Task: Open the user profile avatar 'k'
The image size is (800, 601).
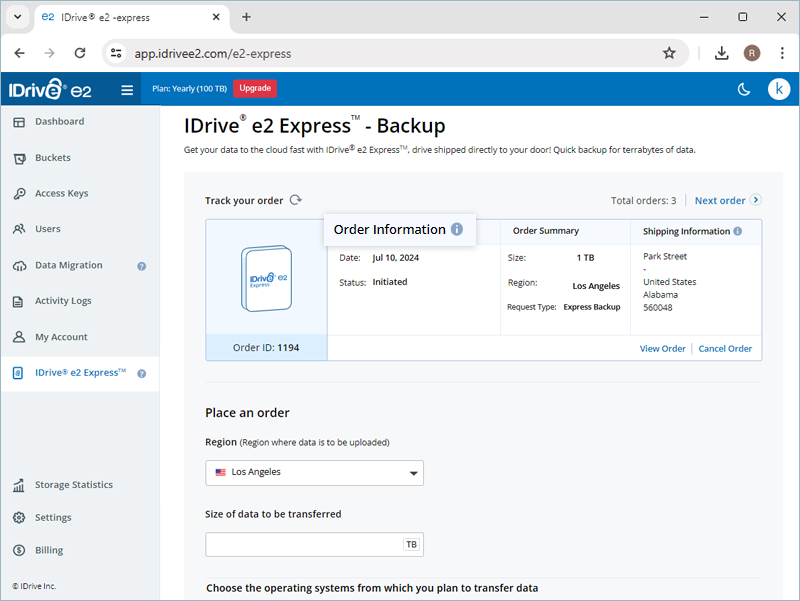Action: (x=779, y=89)
